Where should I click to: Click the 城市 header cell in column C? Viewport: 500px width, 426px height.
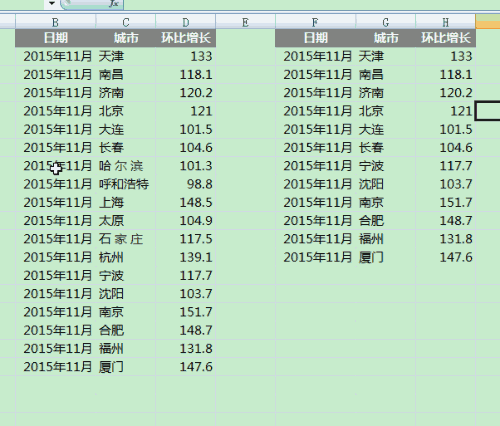pos(126,38)
